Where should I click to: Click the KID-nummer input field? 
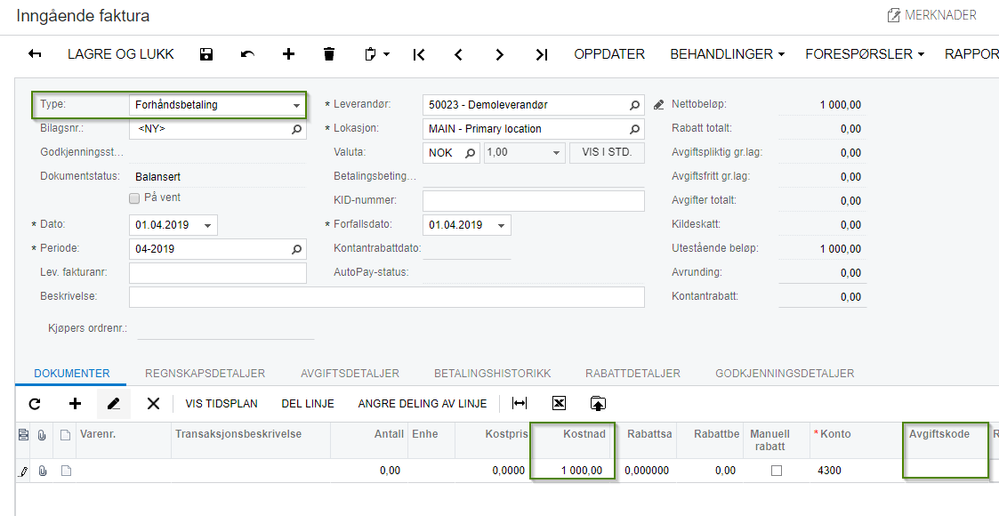[x=533, y=201]
